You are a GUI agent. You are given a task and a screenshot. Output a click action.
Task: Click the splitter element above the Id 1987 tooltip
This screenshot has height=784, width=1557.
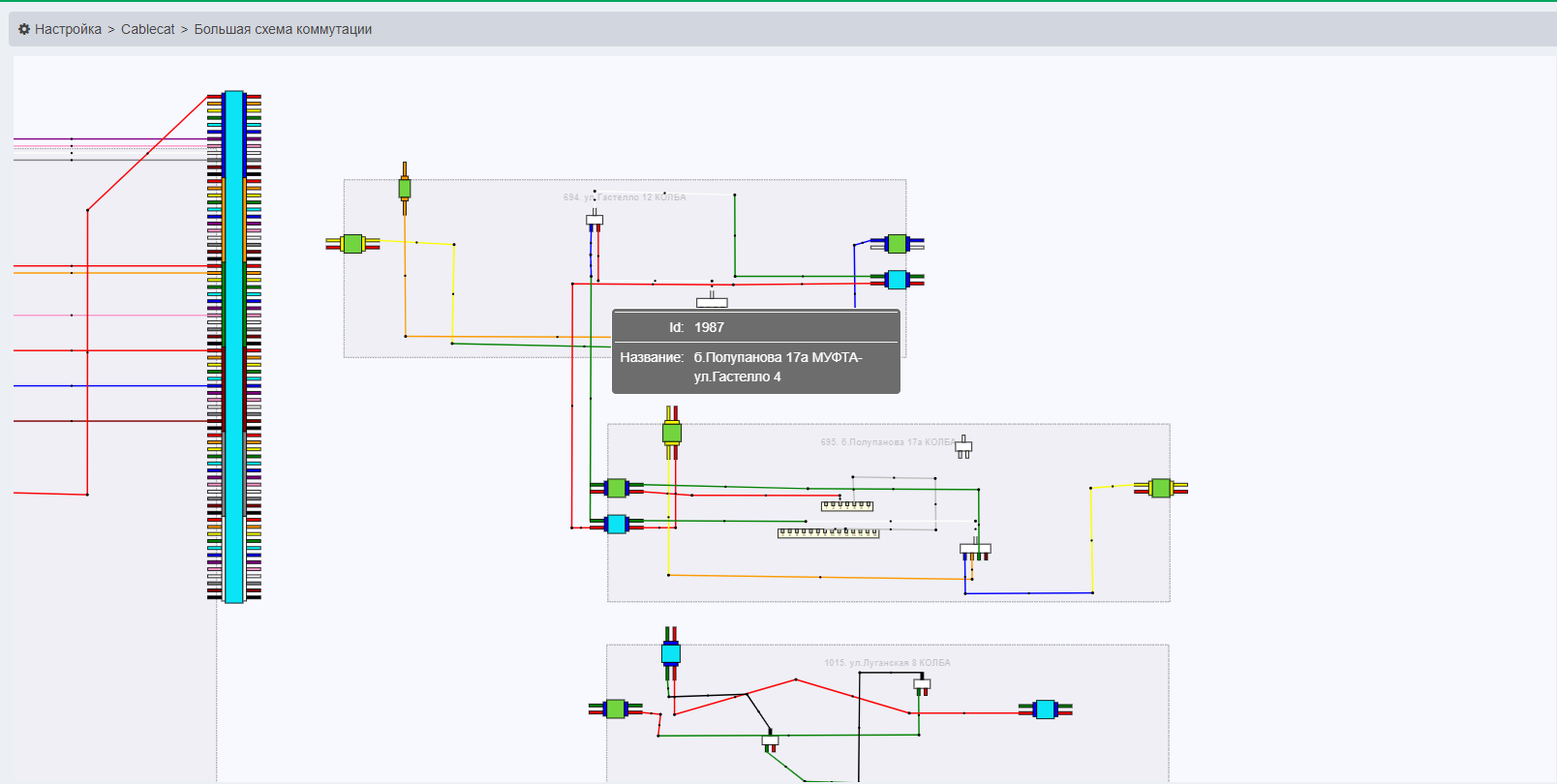pyautogui.click(x=712, y=302)
